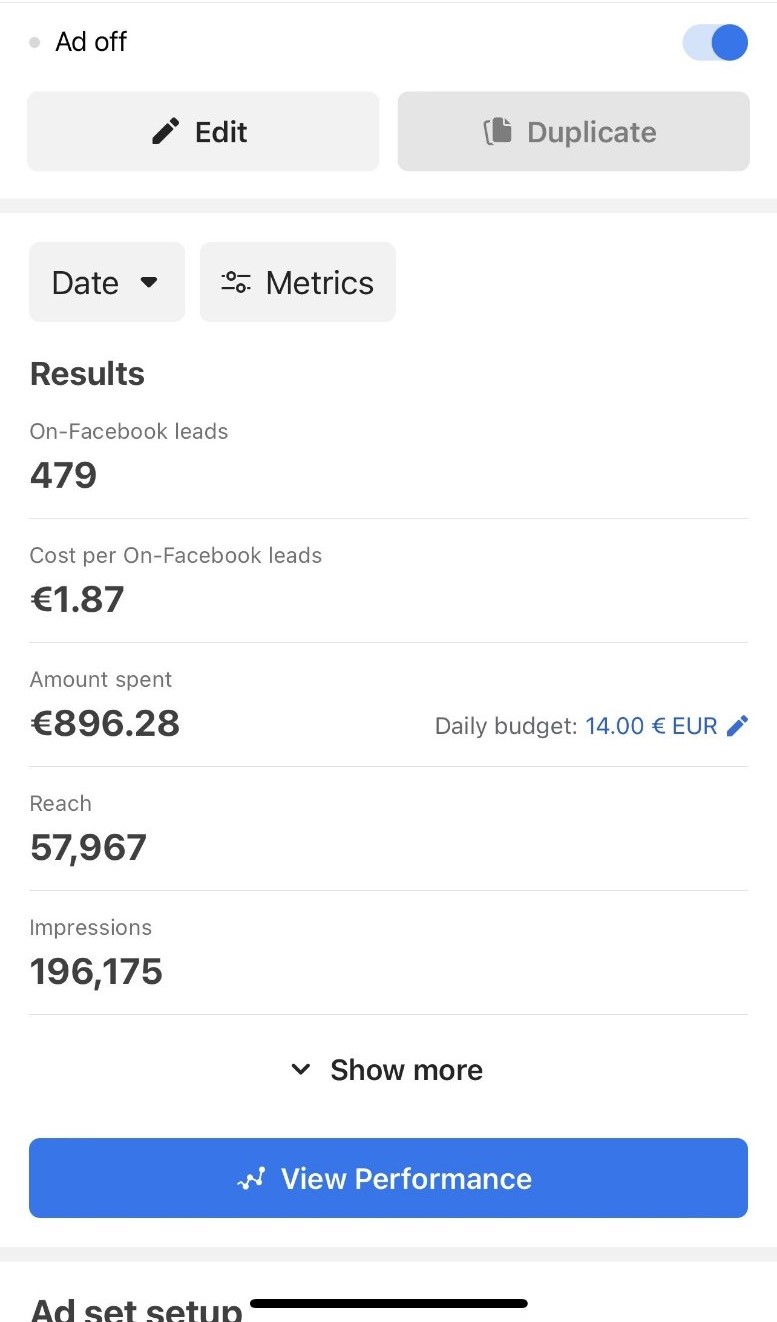The image size is (777, 1322).
Task: Tap the grey status dot beside Ad off
Action: coord(35,43)
